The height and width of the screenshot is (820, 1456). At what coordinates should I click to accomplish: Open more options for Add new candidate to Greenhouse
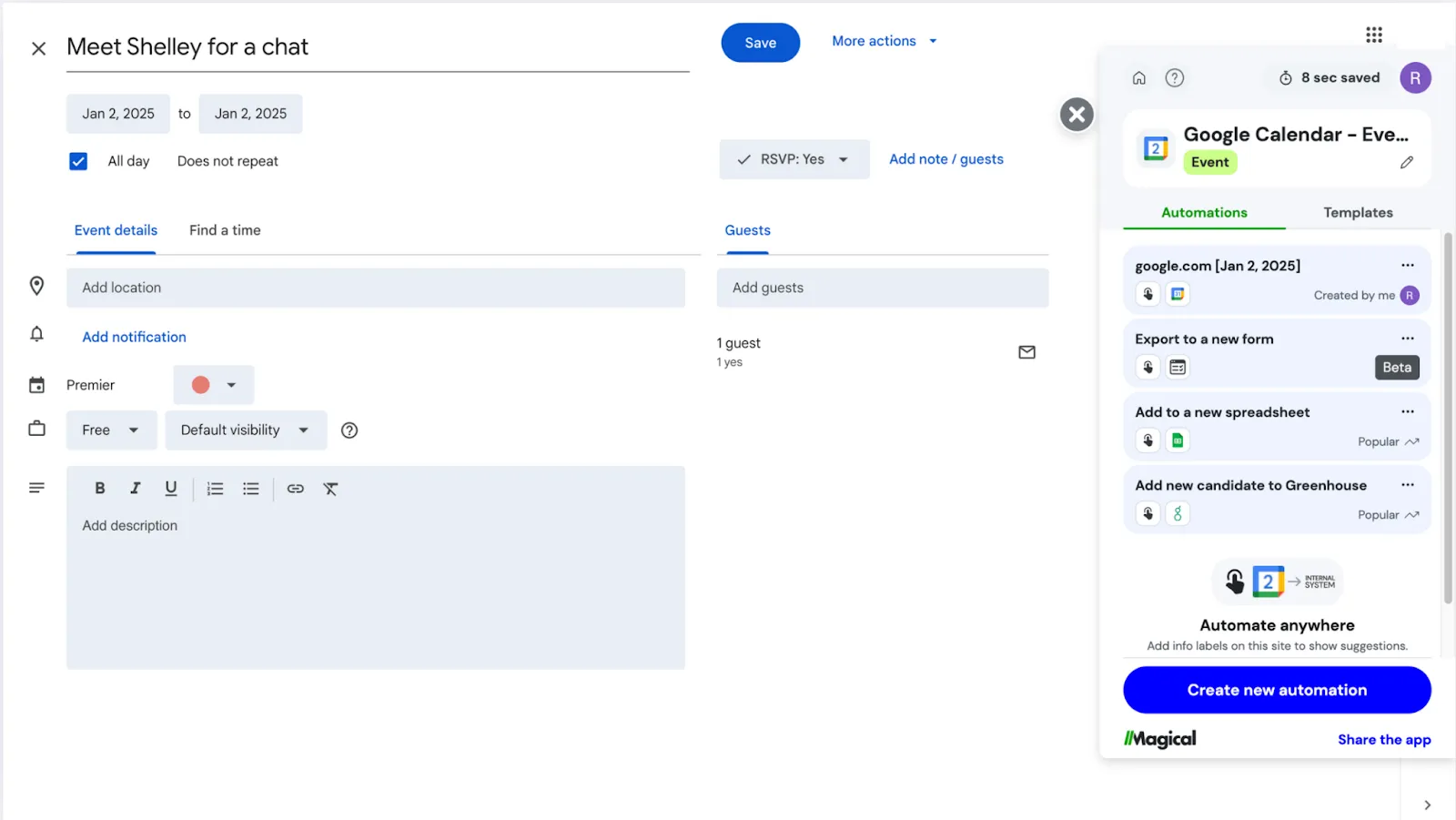1408,485
